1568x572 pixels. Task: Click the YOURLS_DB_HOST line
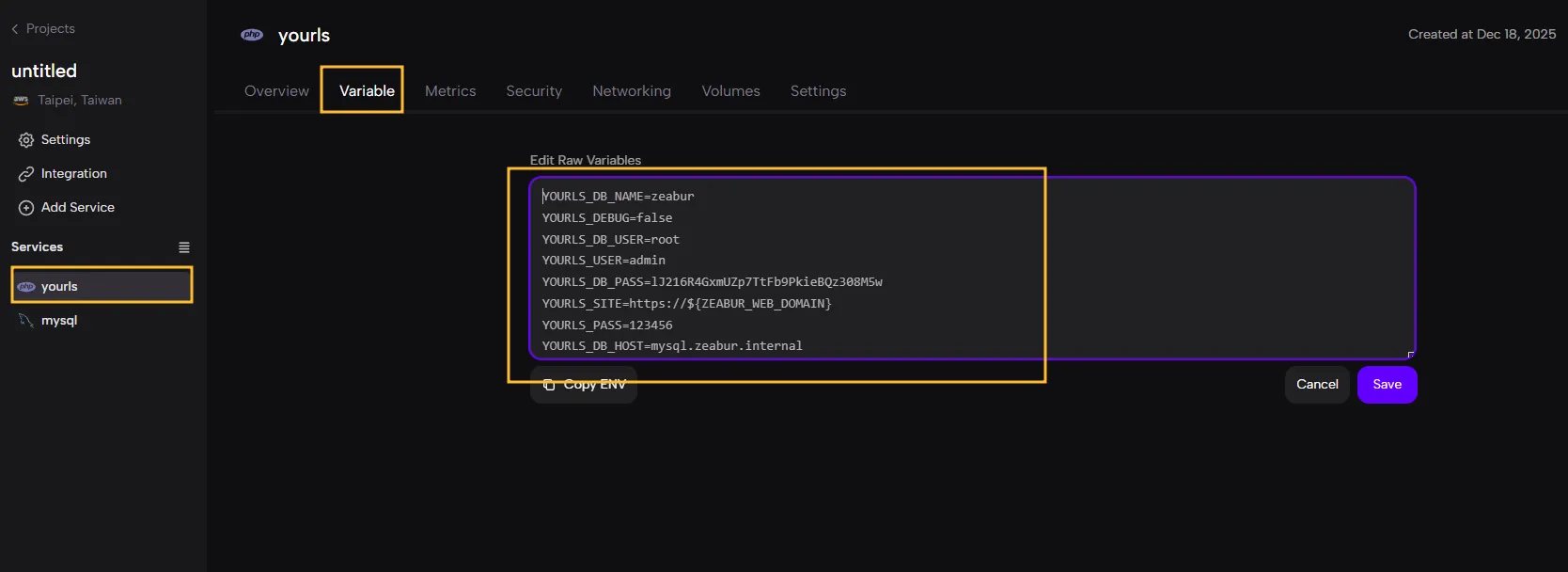coord(672,346)
